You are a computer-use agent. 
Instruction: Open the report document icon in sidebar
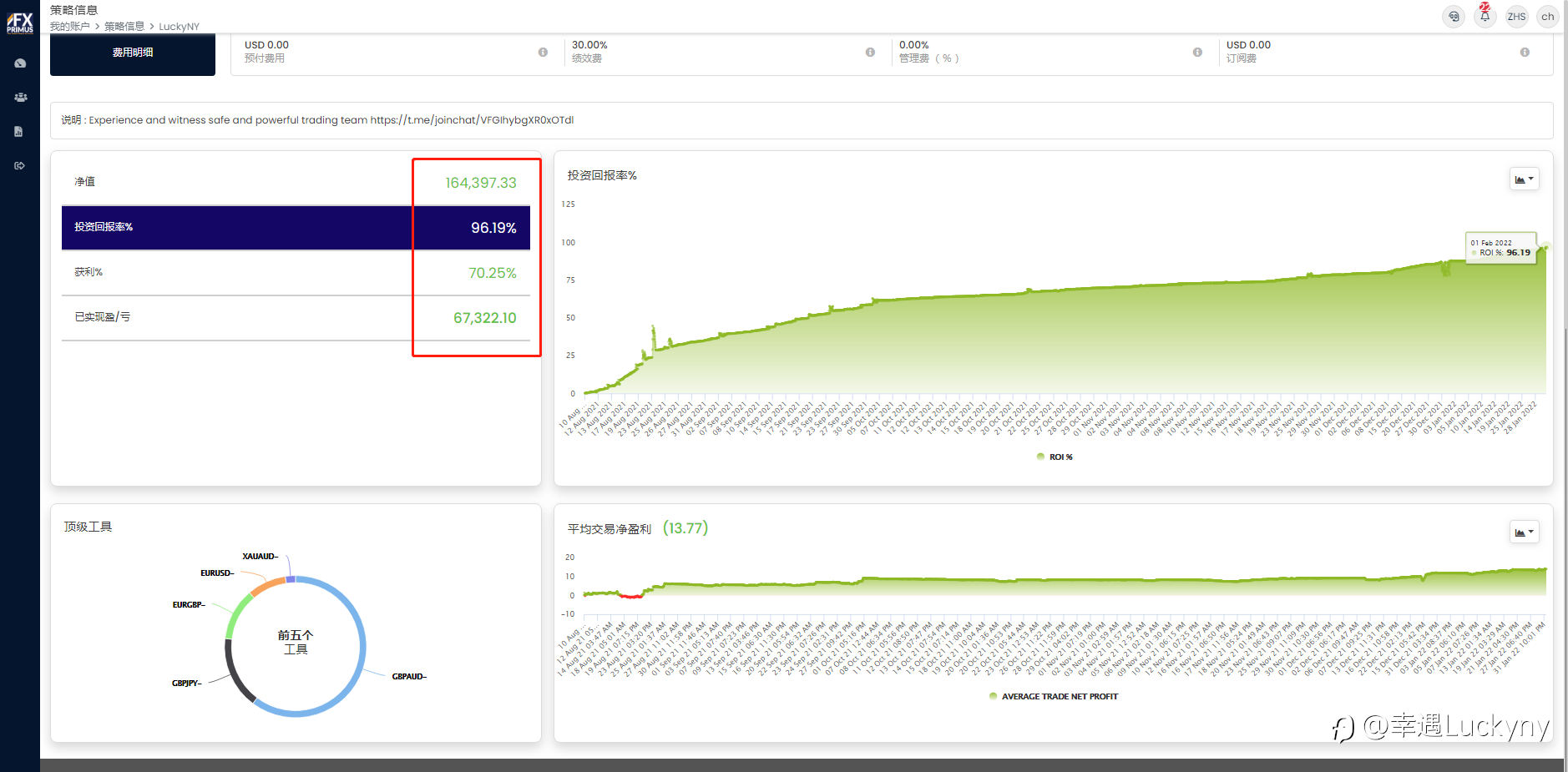point(18,132)
